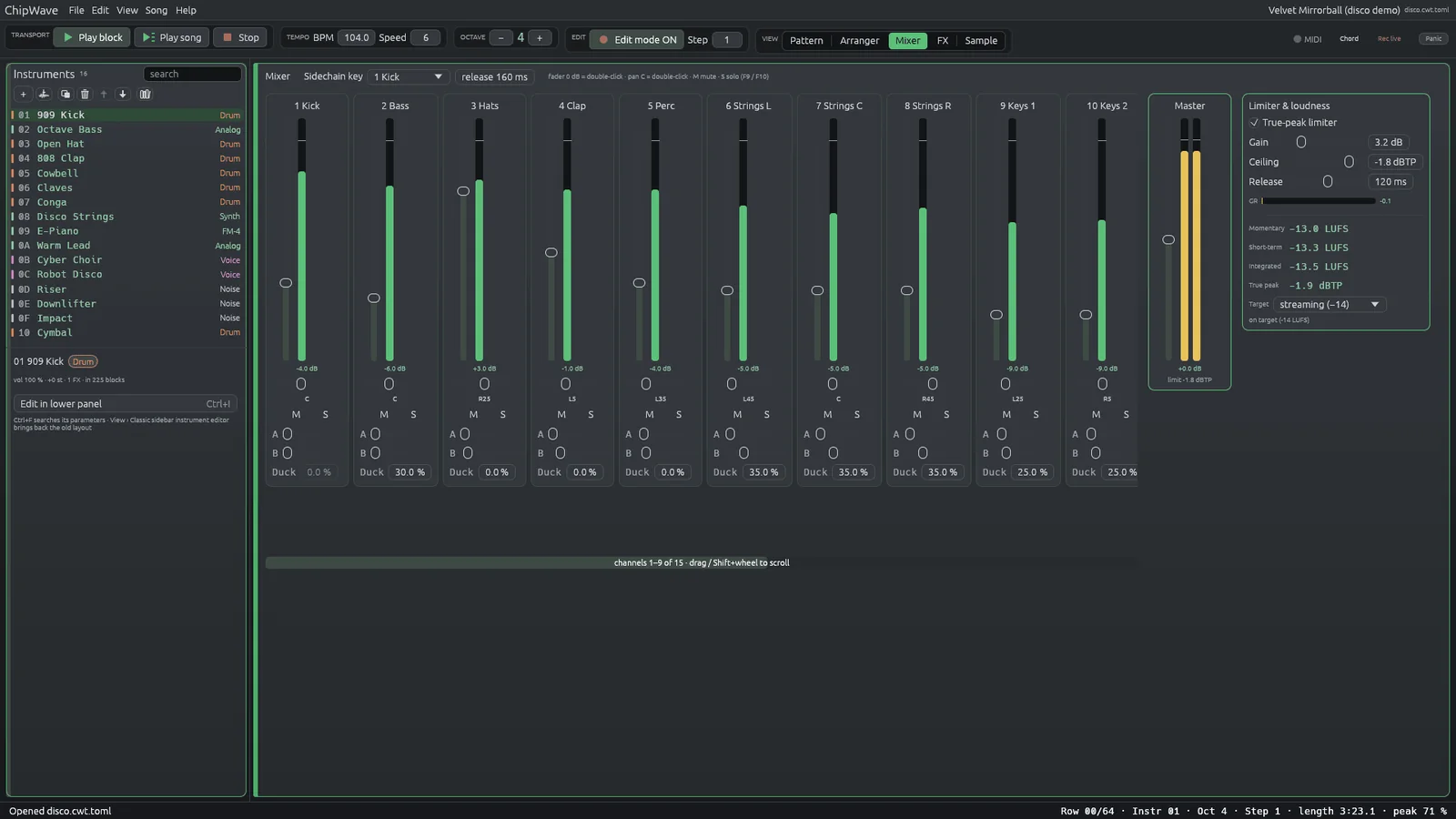Screen dimensions: 1456x819
Task: Click the limiter Release knob
Action: 1328,182
